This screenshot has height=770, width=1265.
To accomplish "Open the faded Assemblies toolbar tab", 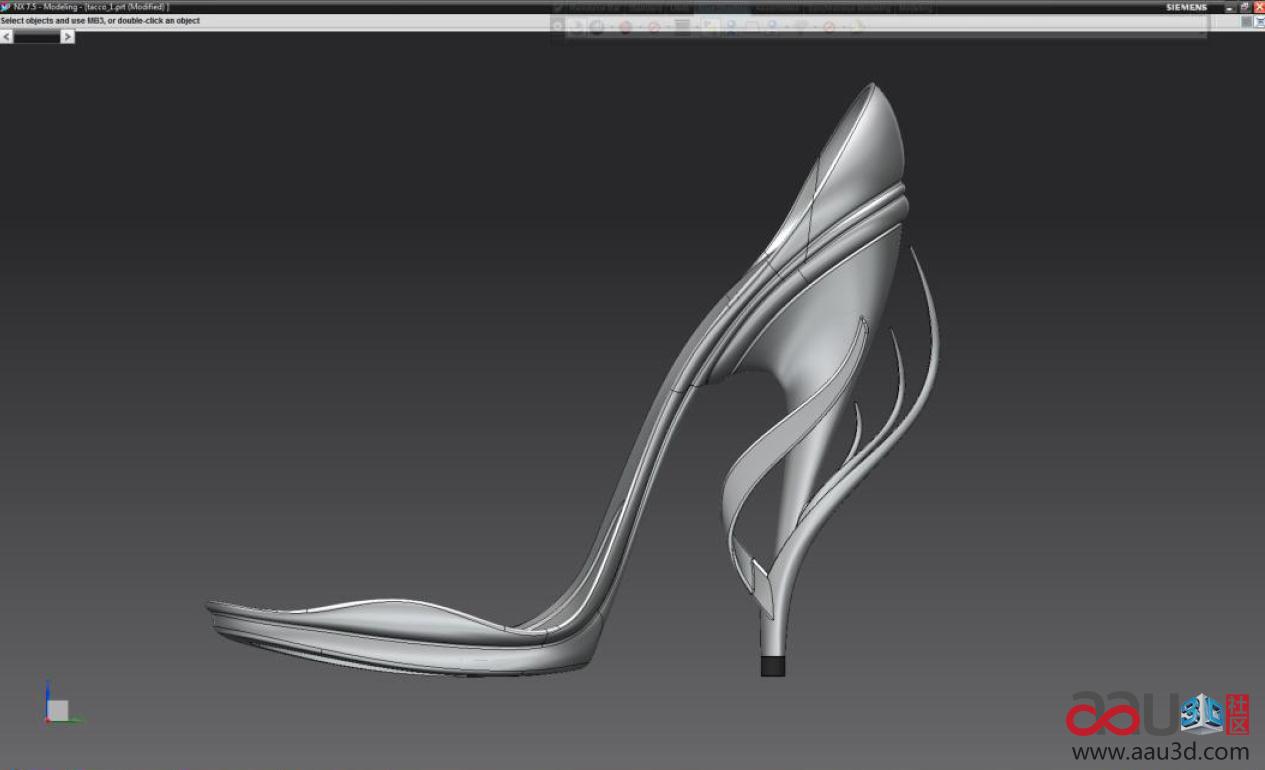I will pos(777,8).
